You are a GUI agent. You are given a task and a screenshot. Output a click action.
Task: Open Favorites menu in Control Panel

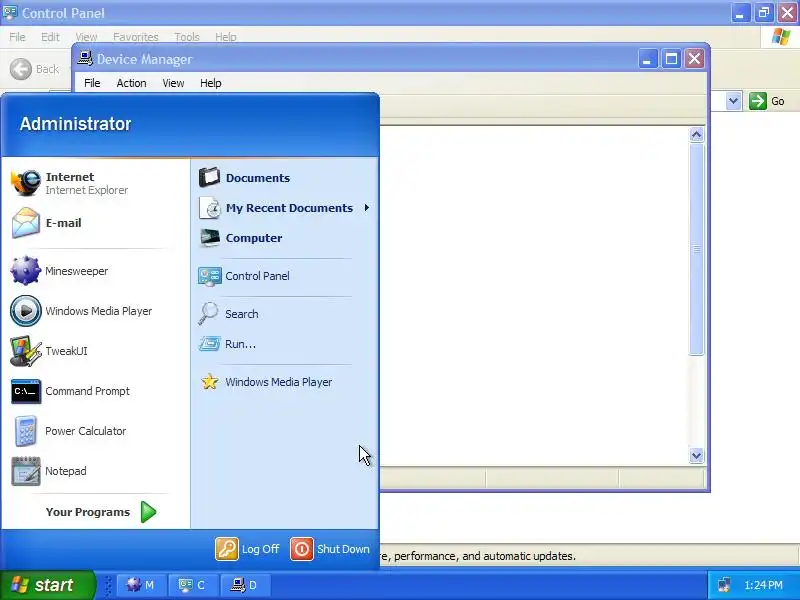[136, 37]
